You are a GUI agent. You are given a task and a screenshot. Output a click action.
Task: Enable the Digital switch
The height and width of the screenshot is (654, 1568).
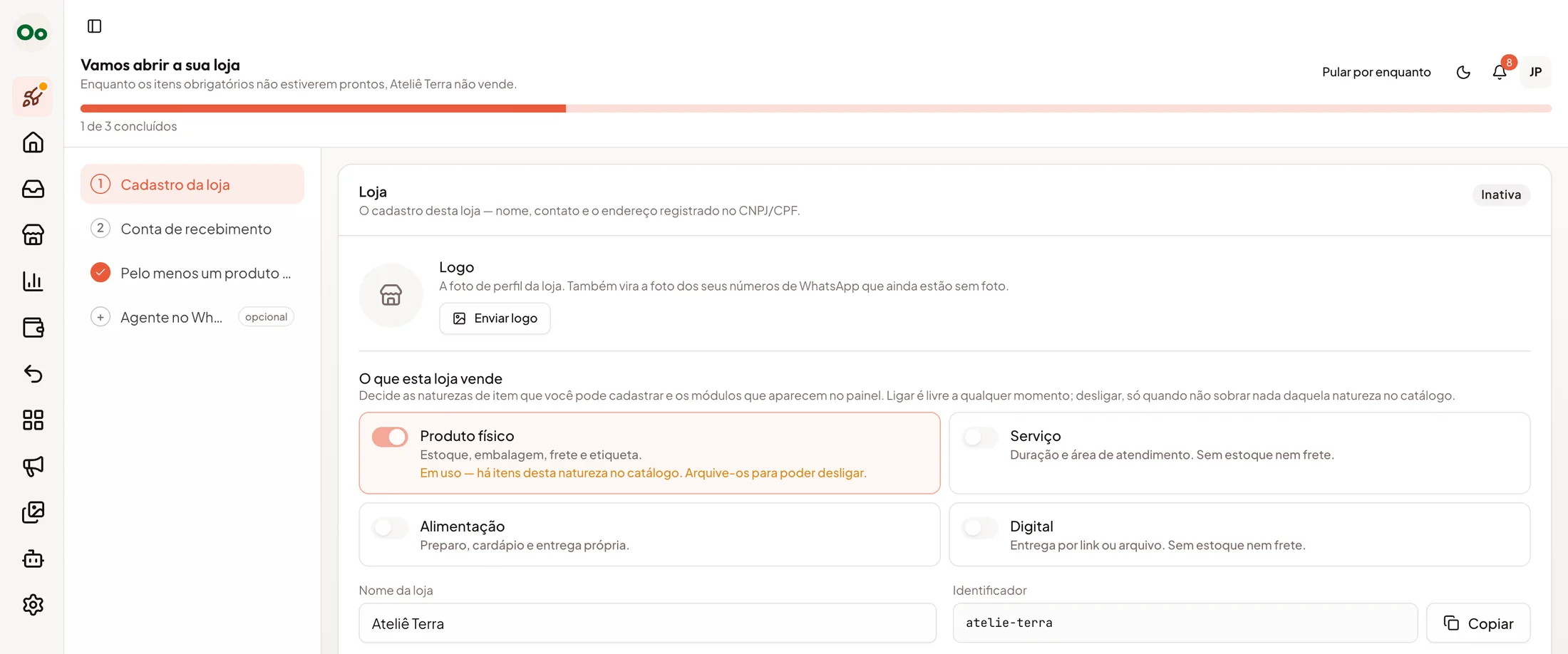pos(980,527)
